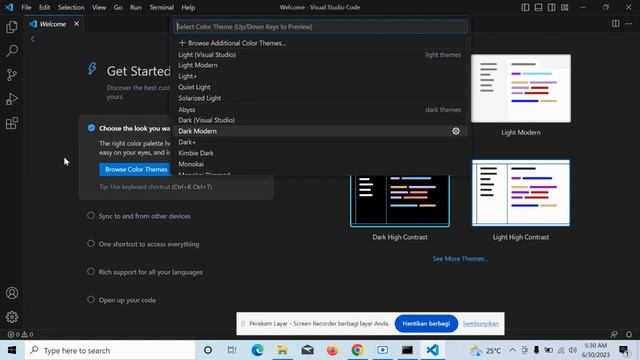This screenshot has width=640, height=360.
Task: Open Google Chrome from taskbar
Action: click(357, 350)
